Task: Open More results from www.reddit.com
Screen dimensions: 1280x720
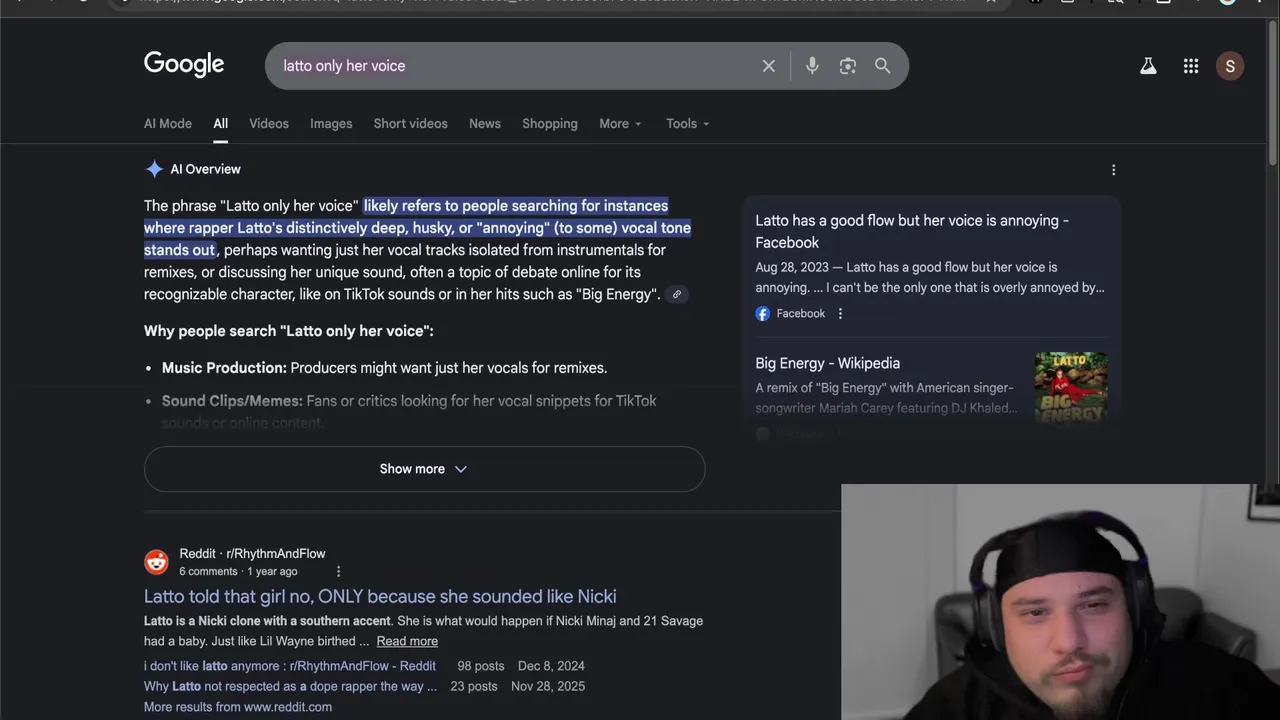Action: pyautogui.click(x=238, y=707)
